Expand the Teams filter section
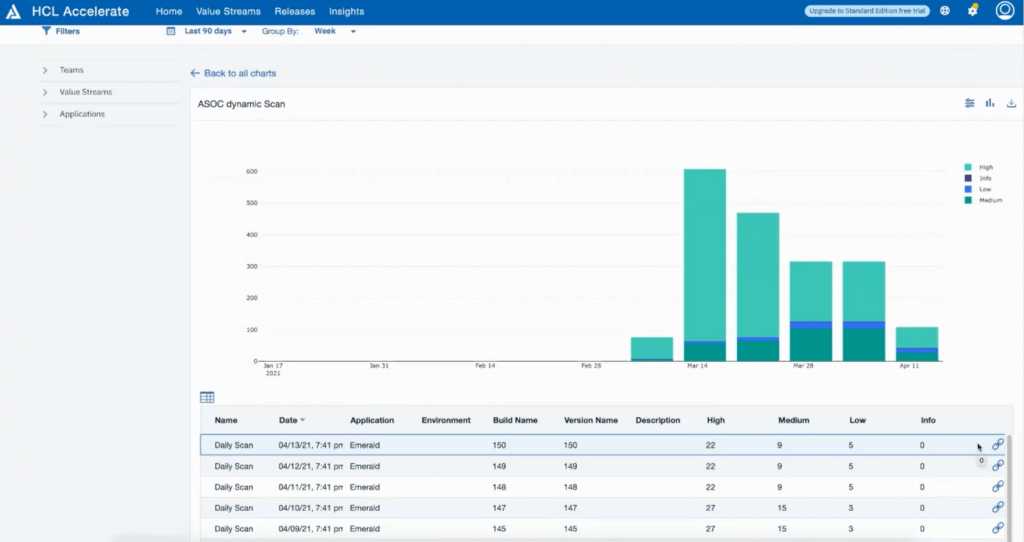This screenshot has height=542, width=1024. pyautogui.click(x=71, y=70)
